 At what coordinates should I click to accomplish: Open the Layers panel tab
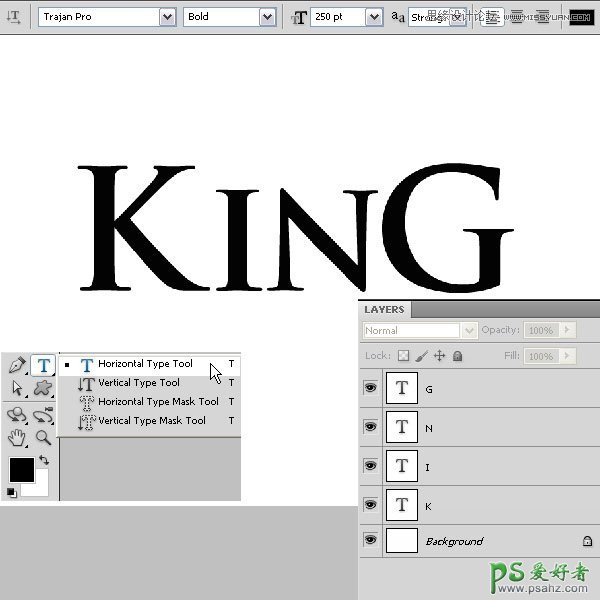point(384,310)
